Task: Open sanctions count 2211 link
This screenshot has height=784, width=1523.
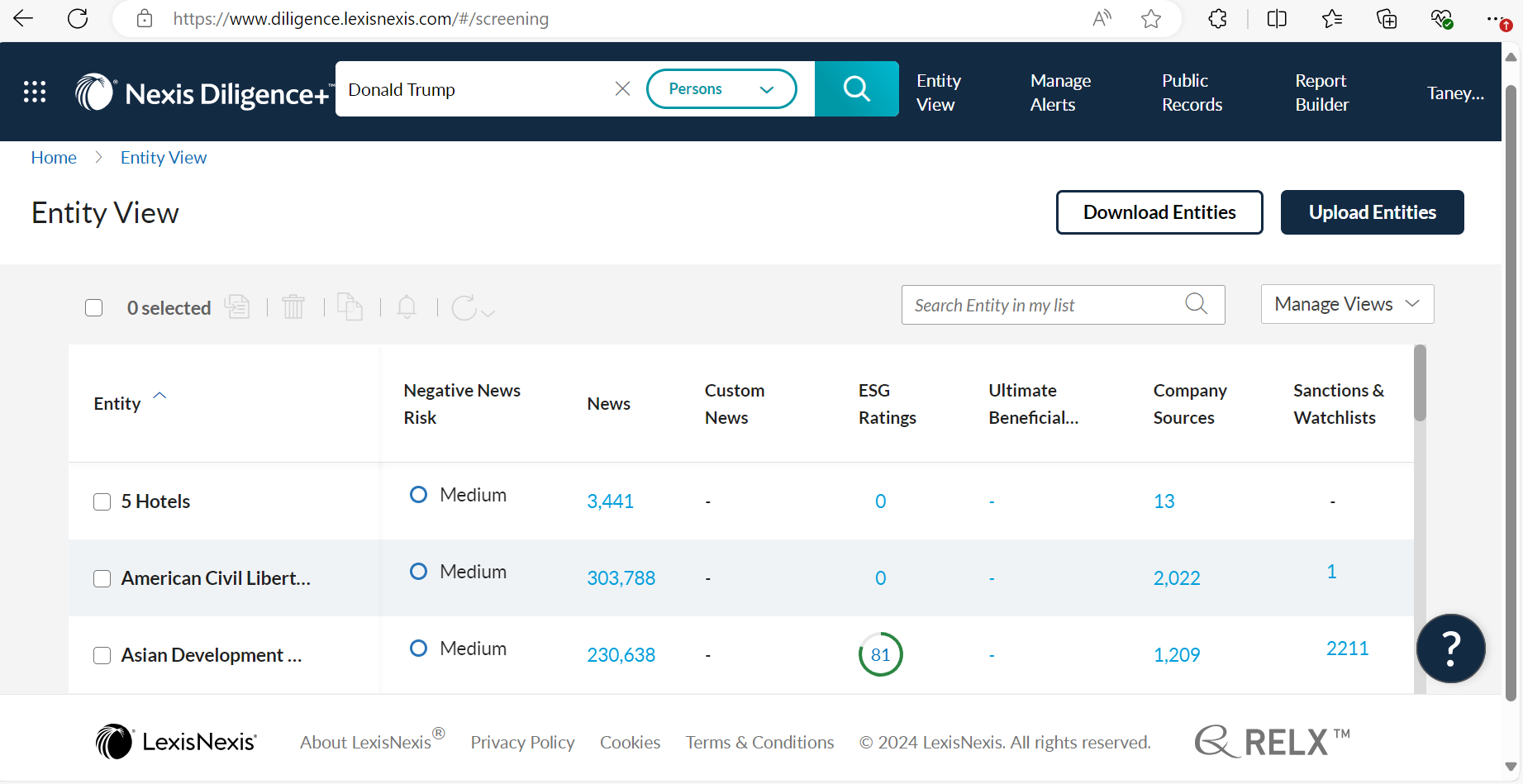Action: [1347, 649]
